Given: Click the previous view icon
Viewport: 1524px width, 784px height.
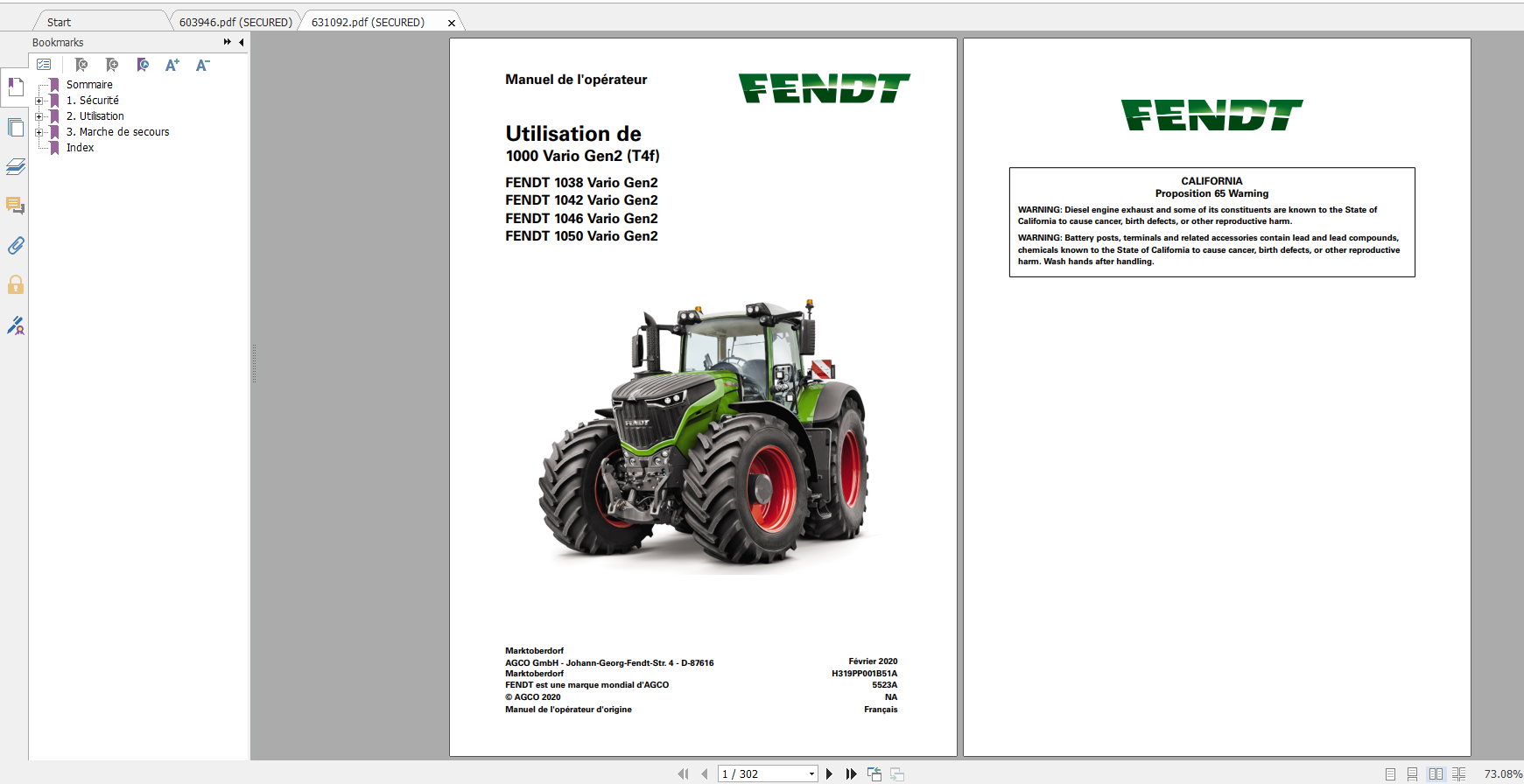Looking at the screenshot, I should 874,773.
